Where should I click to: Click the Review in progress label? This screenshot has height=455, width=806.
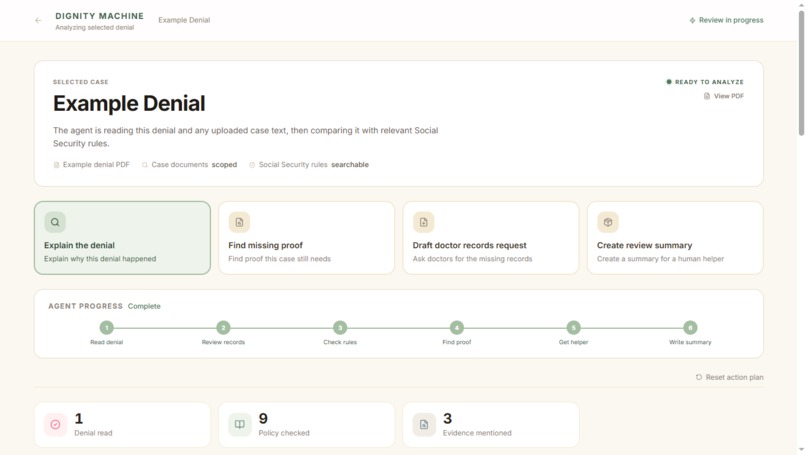pyautogui.click(x=731, y=20)
